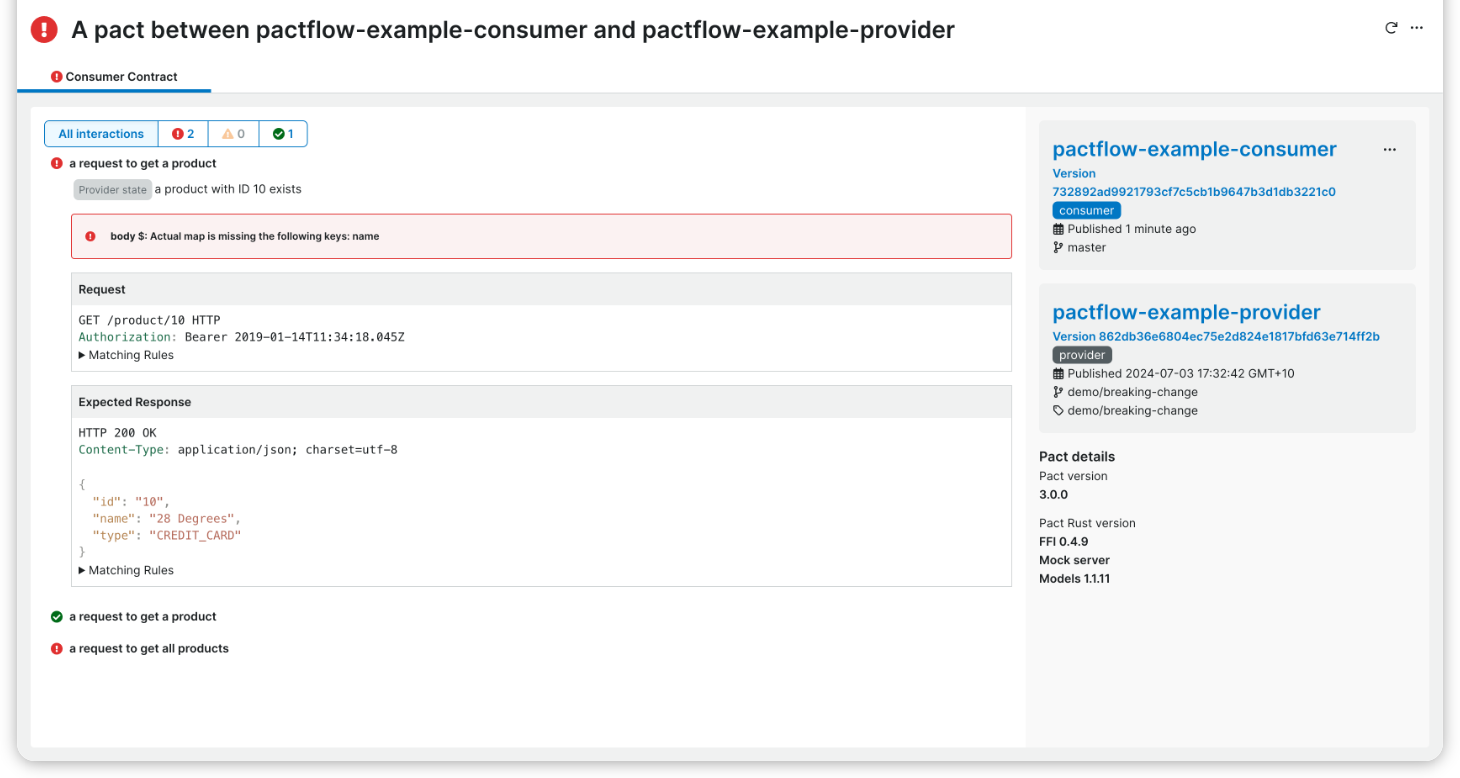Click the error icon beside a request to get all products
The width and height of the screenshot is (1460, 778).
(57, 648)
